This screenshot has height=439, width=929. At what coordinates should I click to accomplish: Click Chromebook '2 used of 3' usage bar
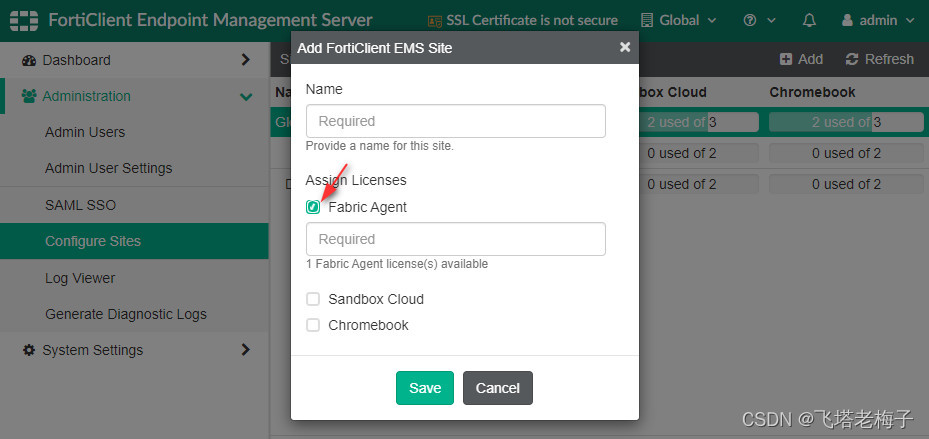click(846, 123)
